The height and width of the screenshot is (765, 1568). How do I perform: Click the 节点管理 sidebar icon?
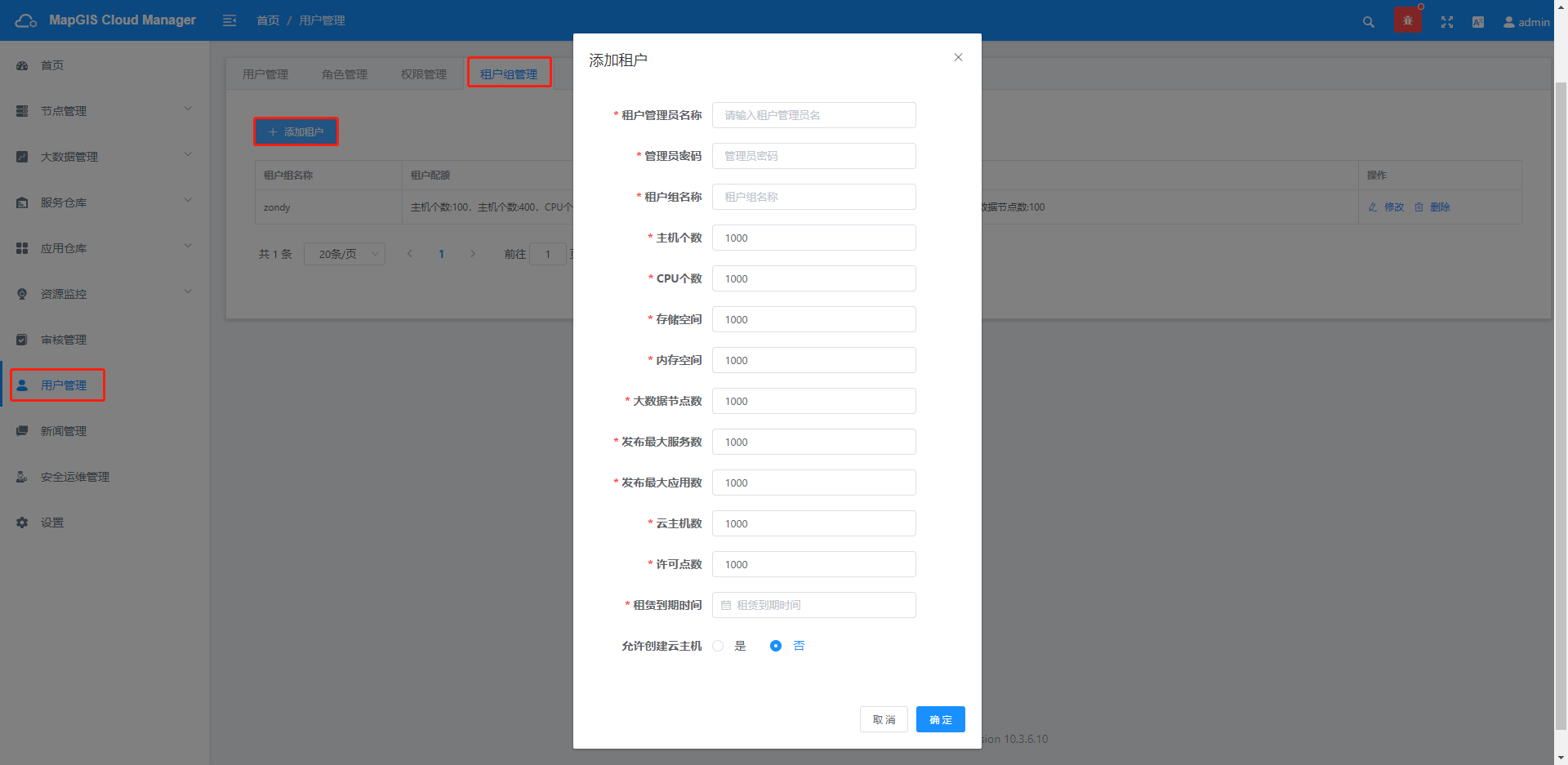(x=22, y=111)
